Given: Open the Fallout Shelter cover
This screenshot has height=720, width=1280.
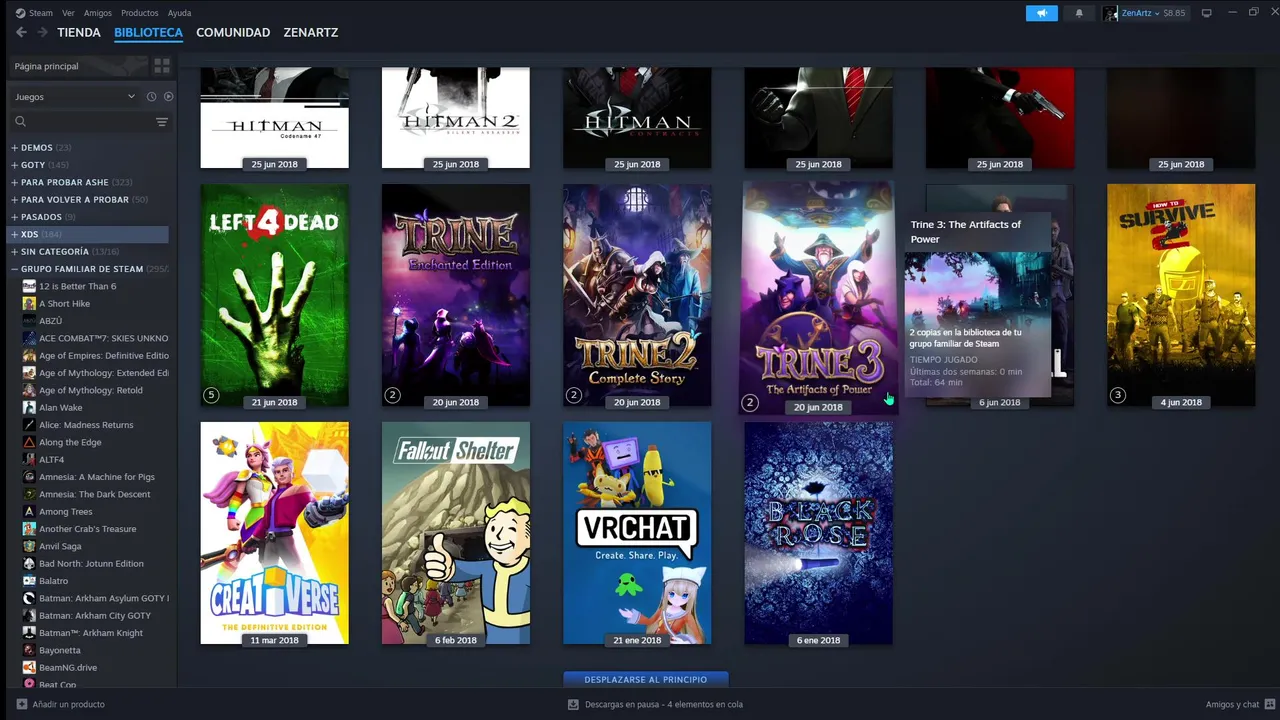Looking at the screenshot, I should (456, 533).
